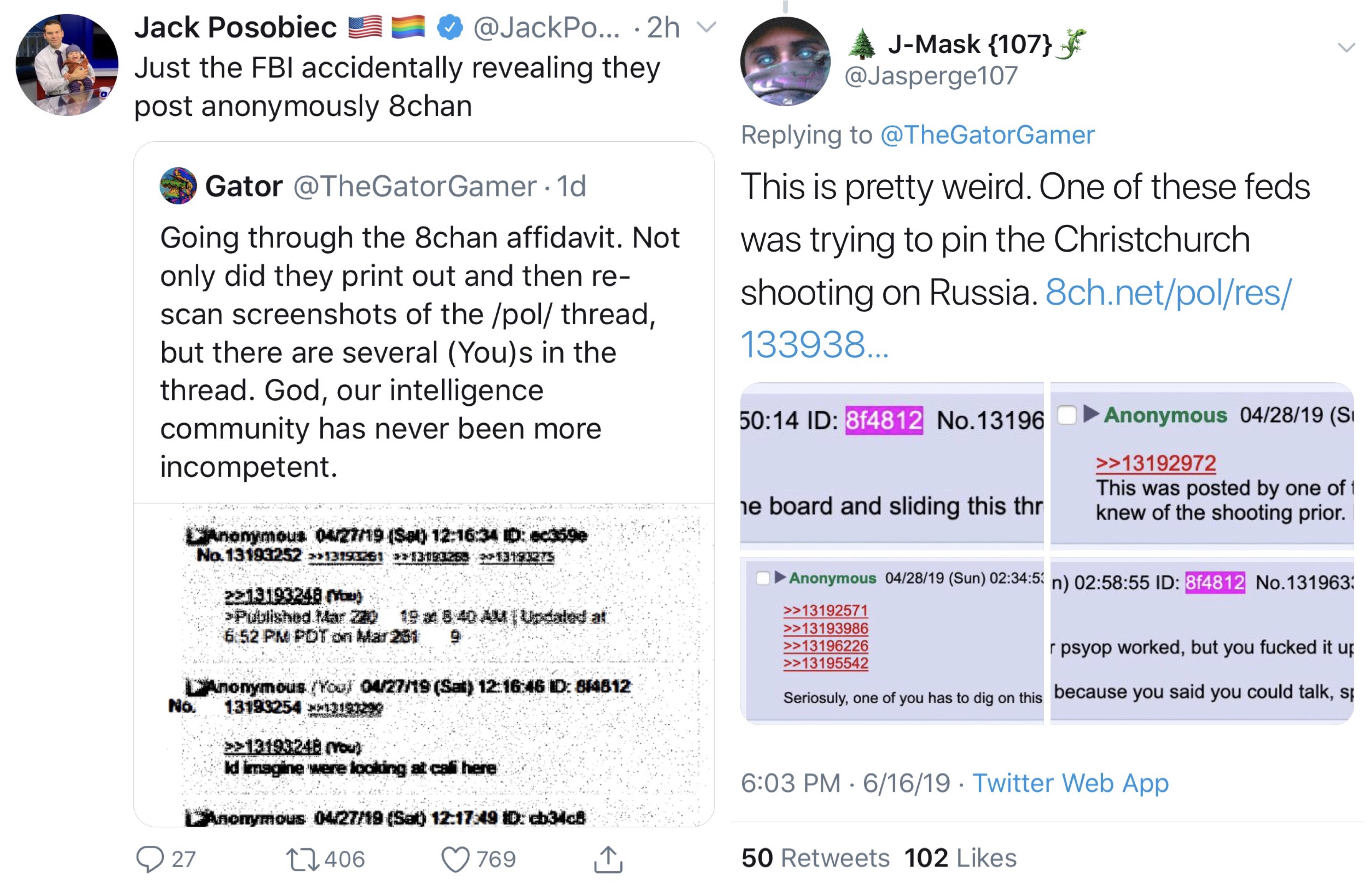This screenshot has height=891, width=1372.
Task: Like the tweet with the heart icon
Action: coord(456,859)
